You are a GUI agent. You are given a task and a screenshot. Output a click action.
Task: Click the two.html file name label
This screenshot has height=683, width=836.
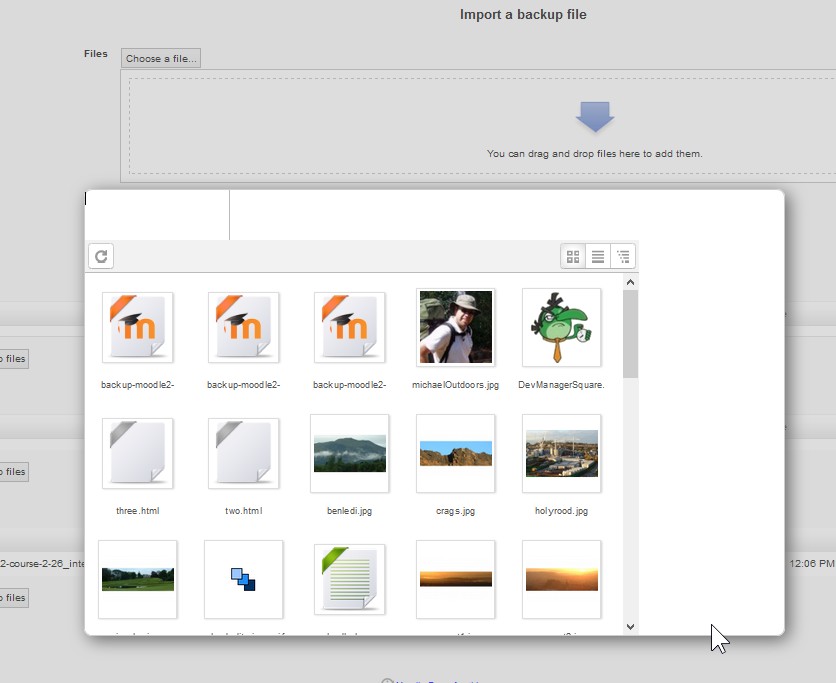click(244, 511)
